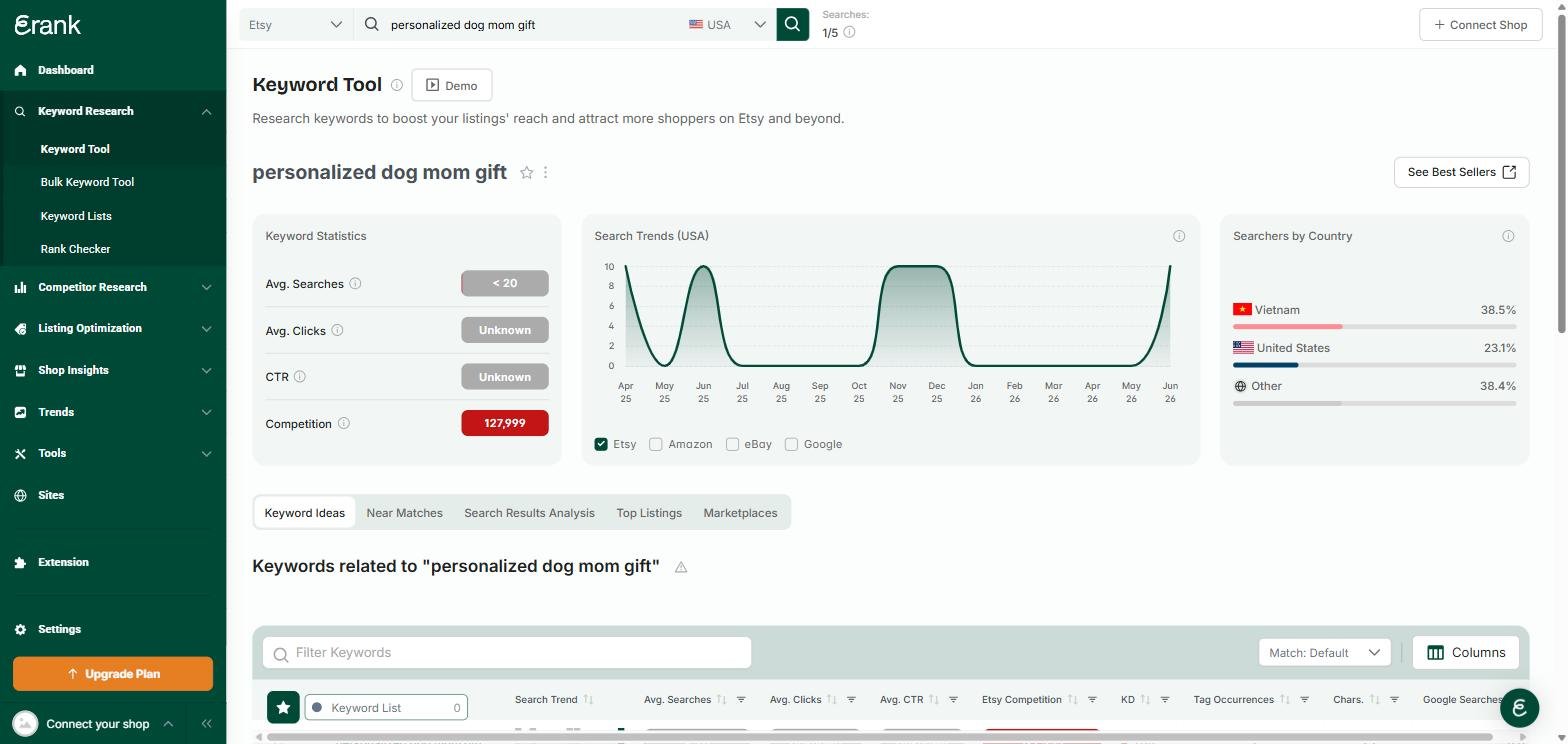This screenshot has width=1568, height=744.
Task: Click the Extension puzzle icon
Action: (x=20, y=562)
